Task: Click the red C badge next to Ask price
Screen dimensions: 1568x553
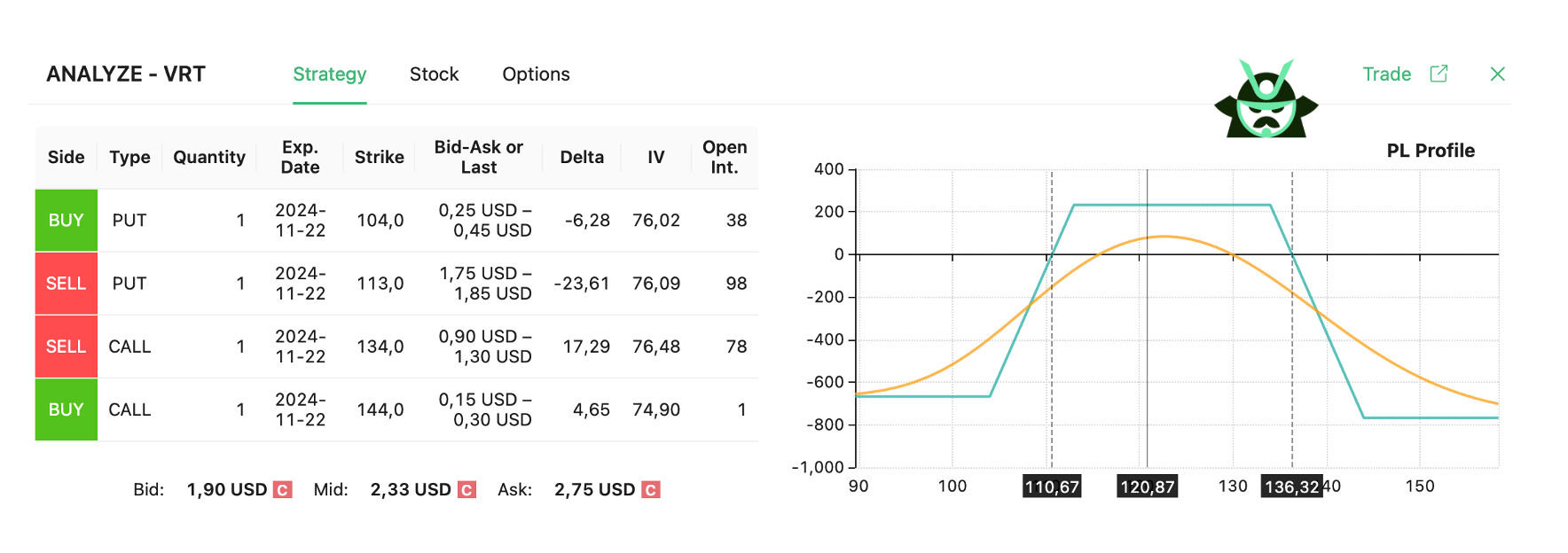Action: (x=651, y=490)
